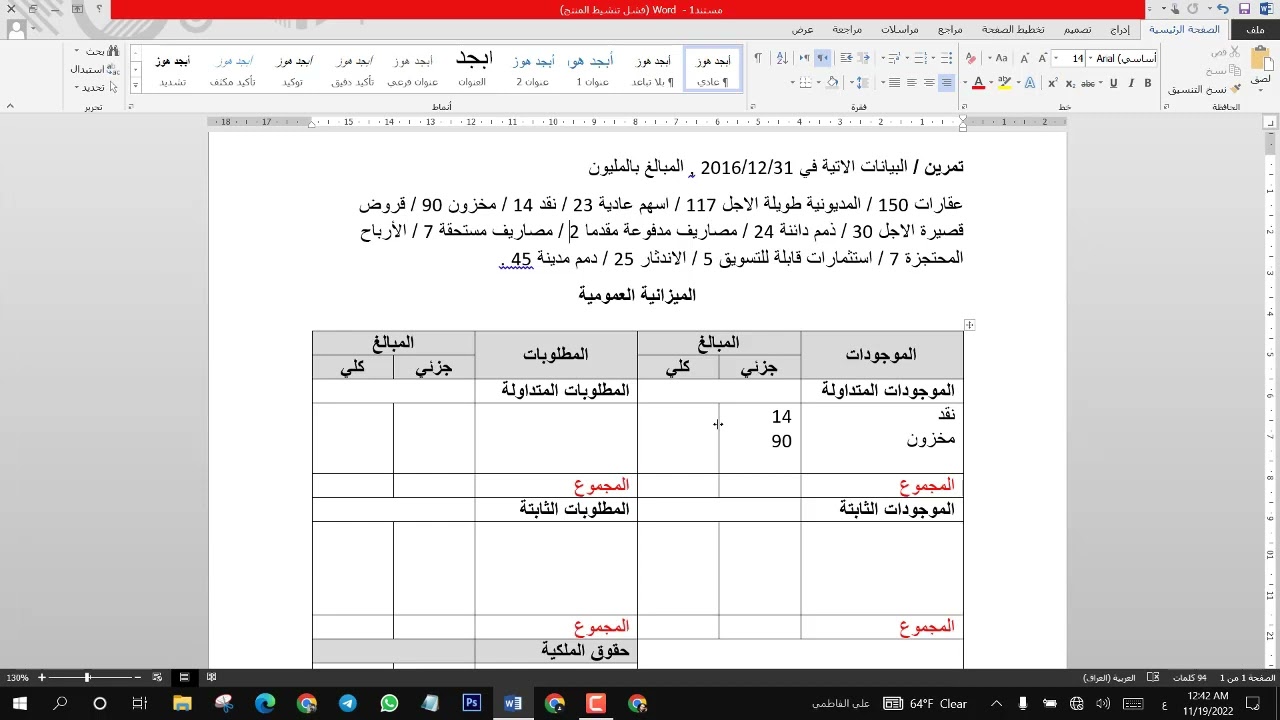Click the Shading paint bucket icon
The image size is (1280, 720).
click(x=832, y=83)
